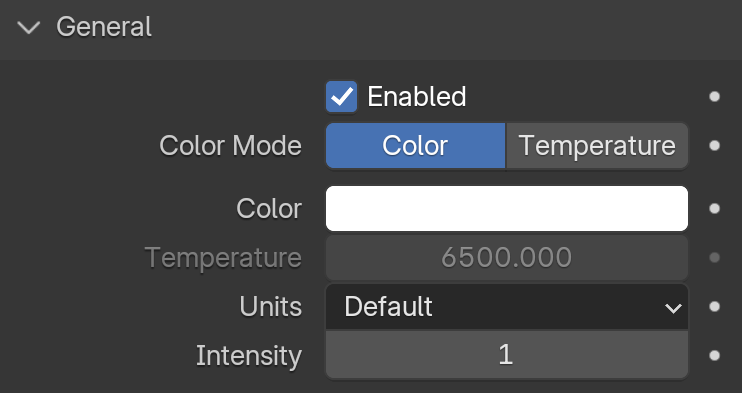Viewport: 742px width, 393px height.
Task: Animate the Color Mode property dot
Action: [715, 145]
